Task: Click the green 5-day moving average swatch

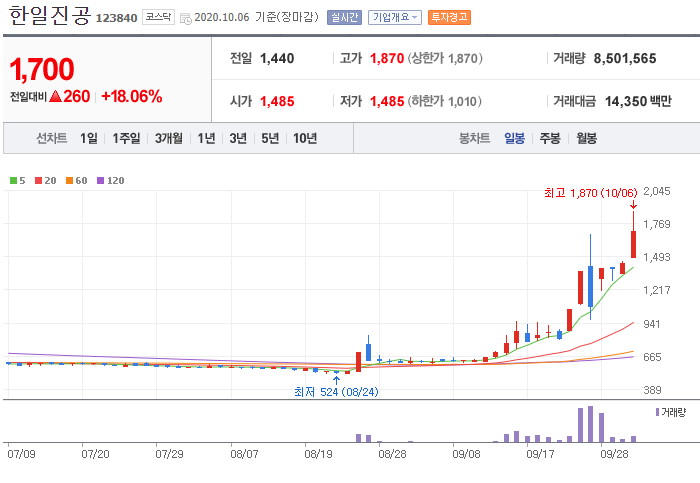Action: [x=13, y=180]
